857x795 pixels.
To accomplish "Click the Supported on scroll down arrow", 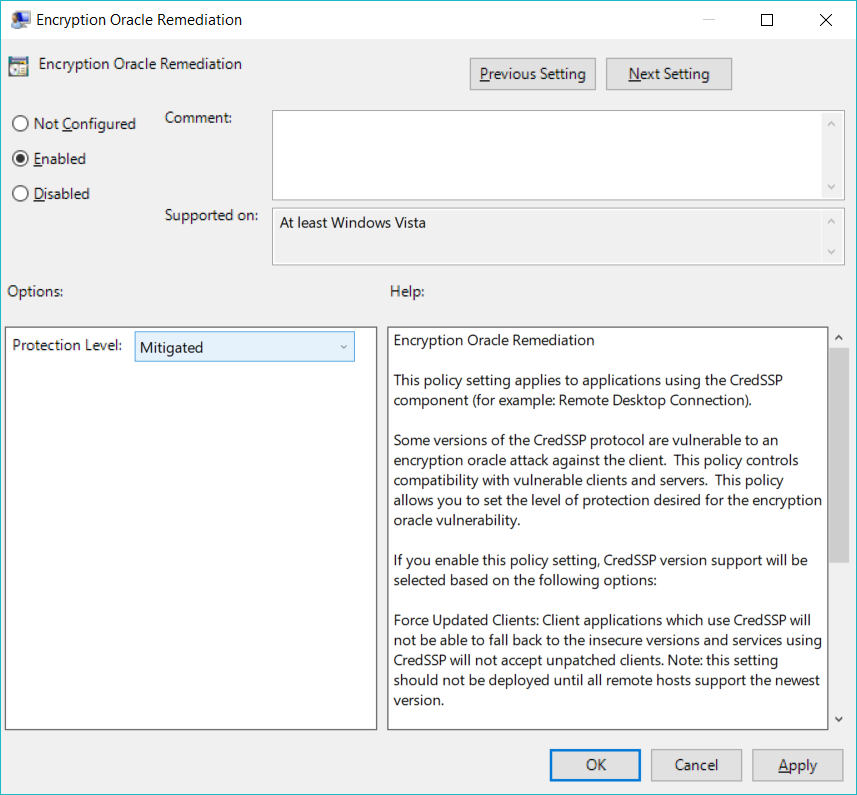I will click(831, 252).
